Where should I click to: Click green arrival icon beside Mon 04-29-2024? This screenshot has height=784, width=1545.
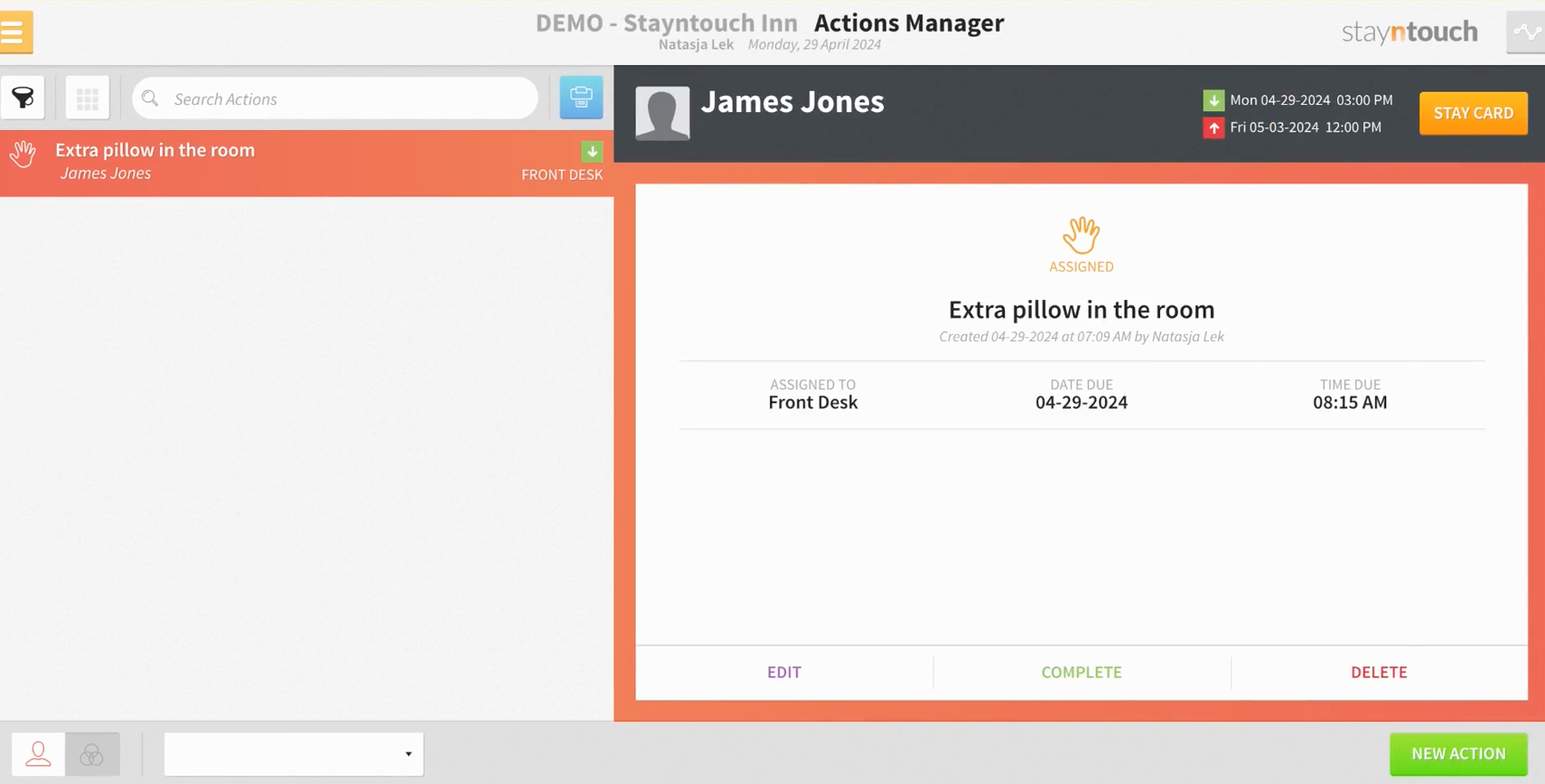[1213, 100]
